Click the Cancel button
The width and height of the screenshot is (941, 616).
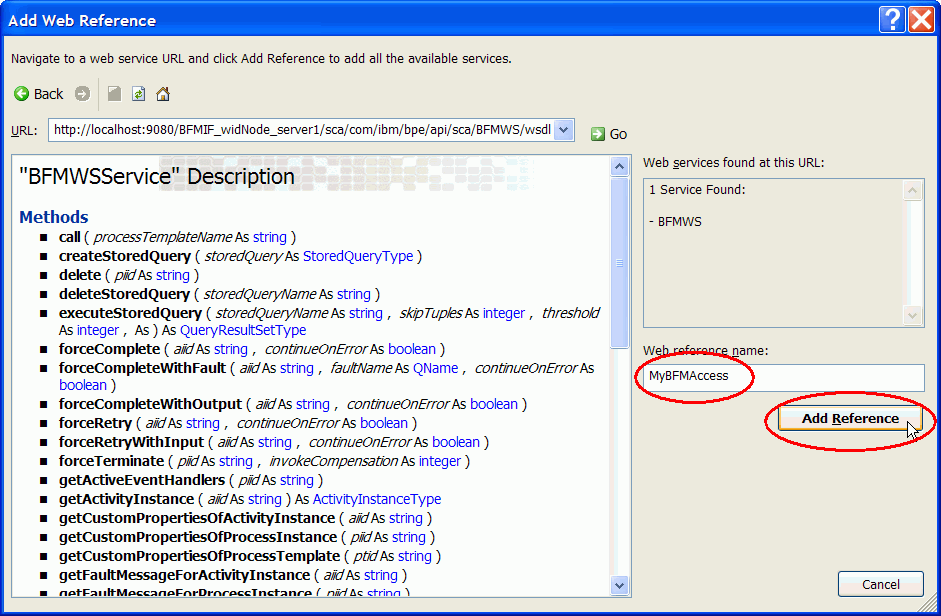coord(880,584)
